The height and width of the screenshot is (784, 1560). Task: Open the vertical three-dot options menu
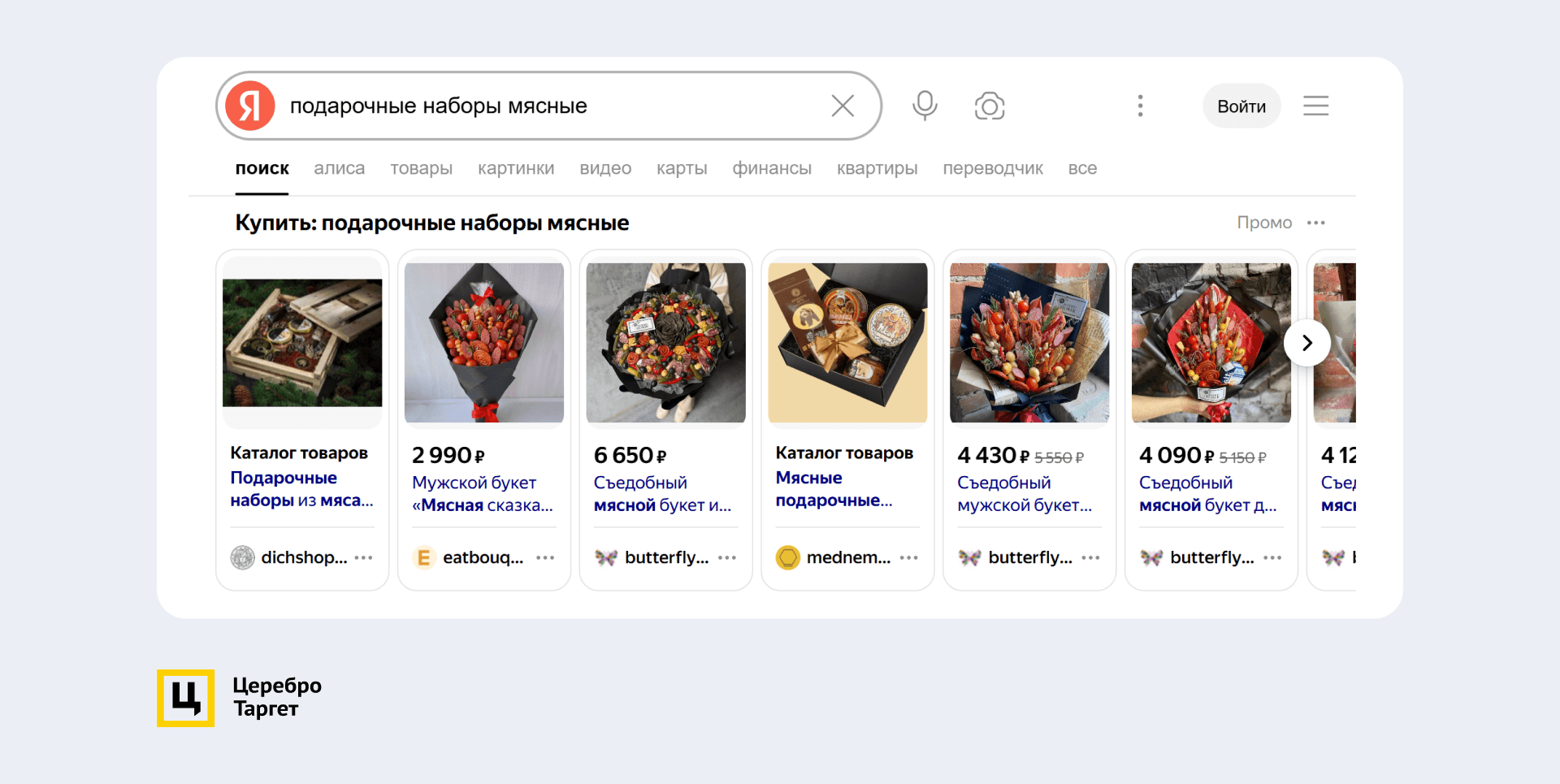[x=1140, y=106]
